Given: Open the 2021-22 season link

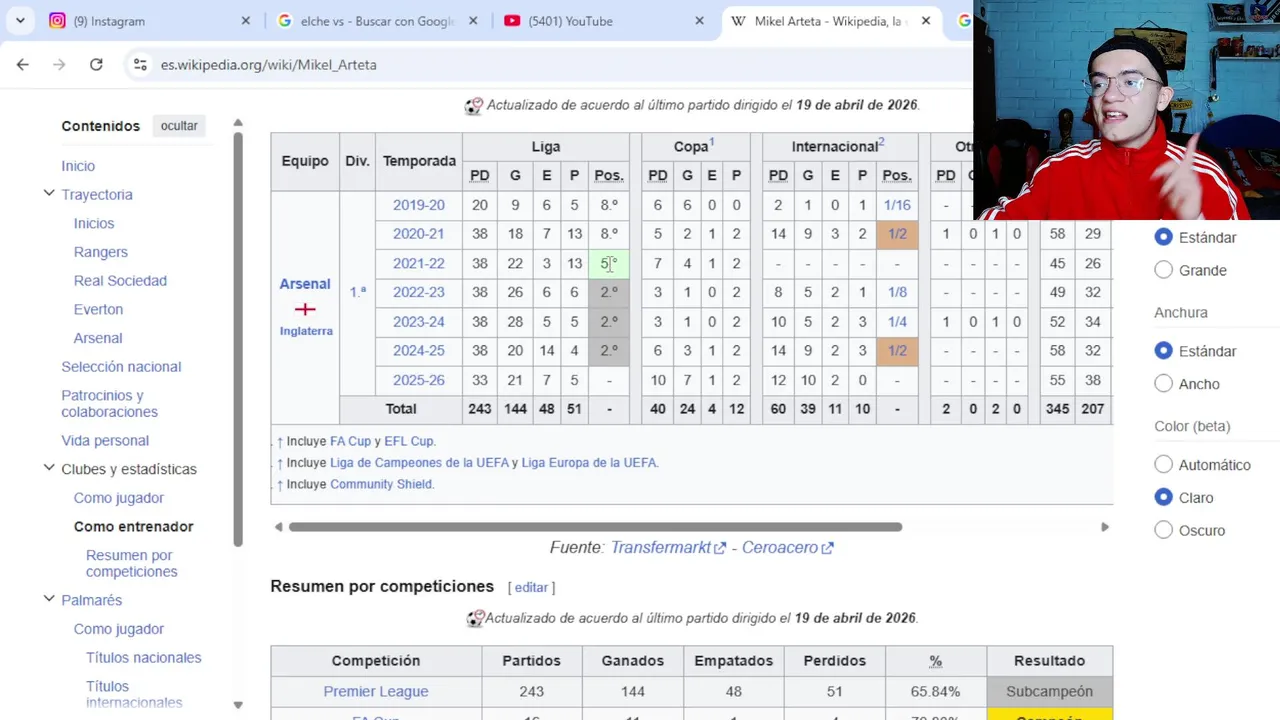Looking at the screenshot, I should pos(418,264).
